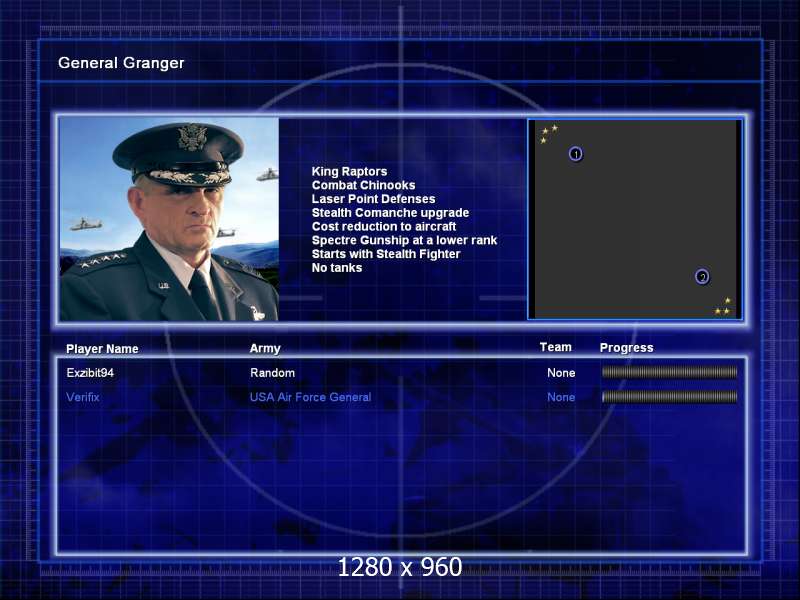Select the Player Name column header

(x=102, y=349)
